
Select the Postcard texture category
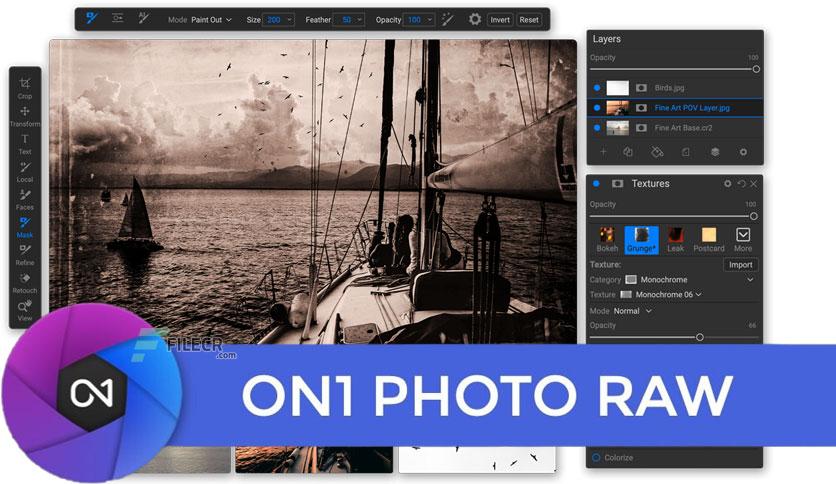pyautogui.click(x=709, y=239)
